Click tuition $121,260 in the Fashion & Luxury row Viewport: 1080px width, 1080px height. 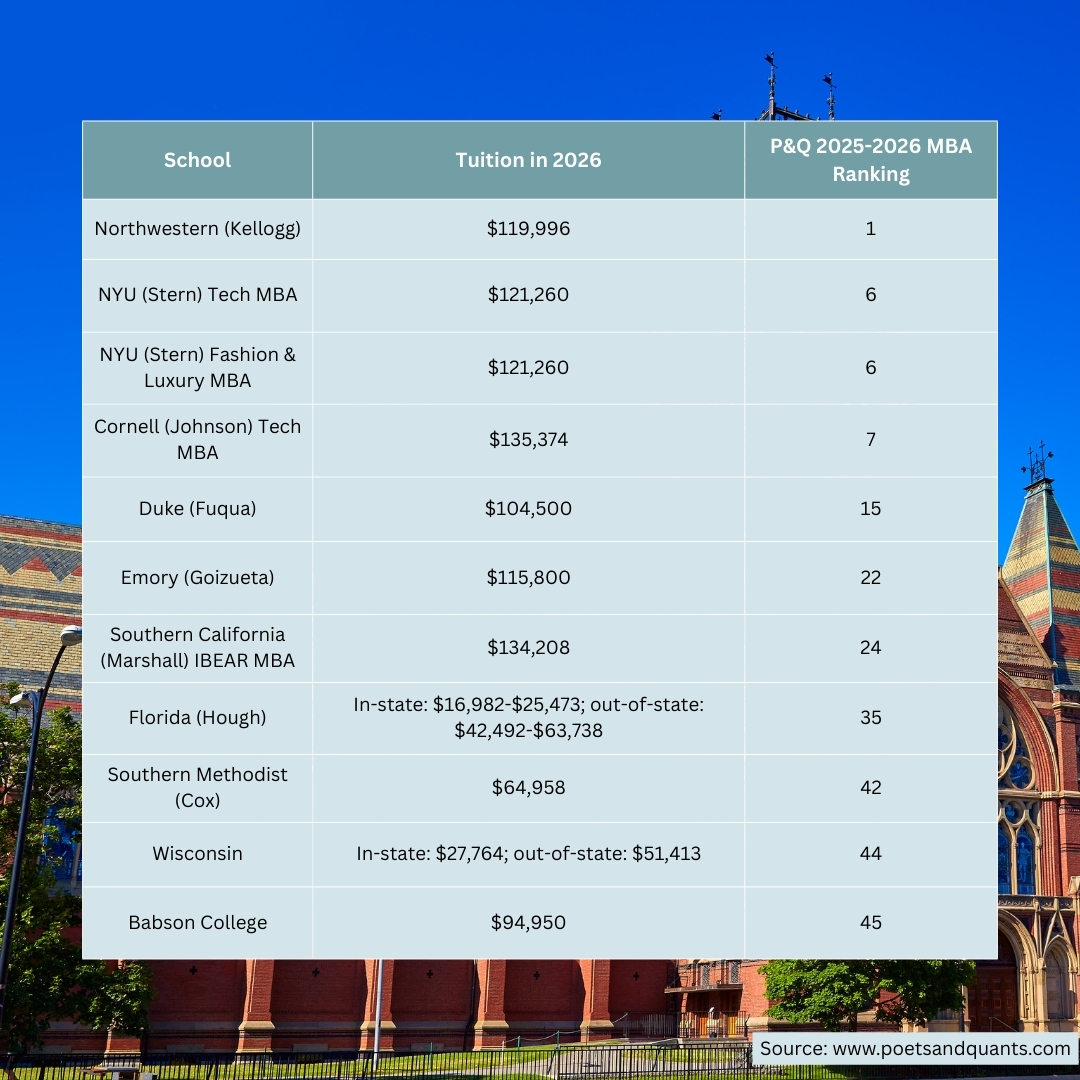tap(528, 367)
